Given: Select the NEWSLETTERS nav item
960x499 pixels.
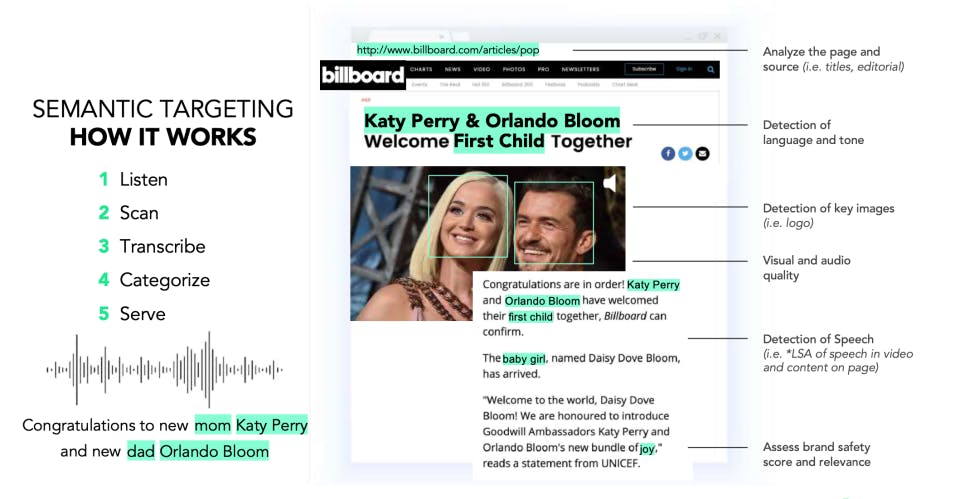Looking at the screenshot, I should [580, 69].
